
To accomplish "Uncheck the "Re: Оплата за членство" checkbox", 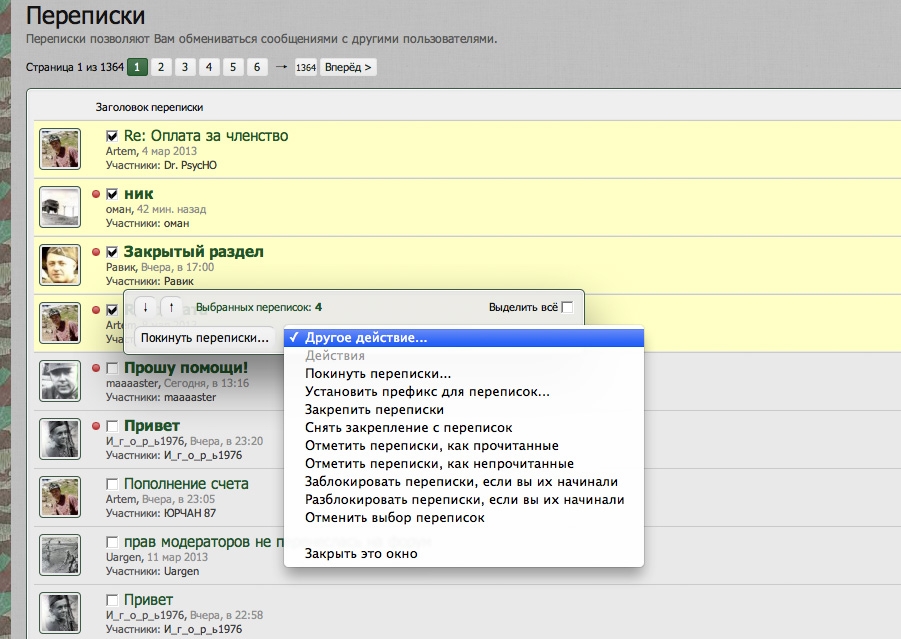I will (x=112, y=136).
